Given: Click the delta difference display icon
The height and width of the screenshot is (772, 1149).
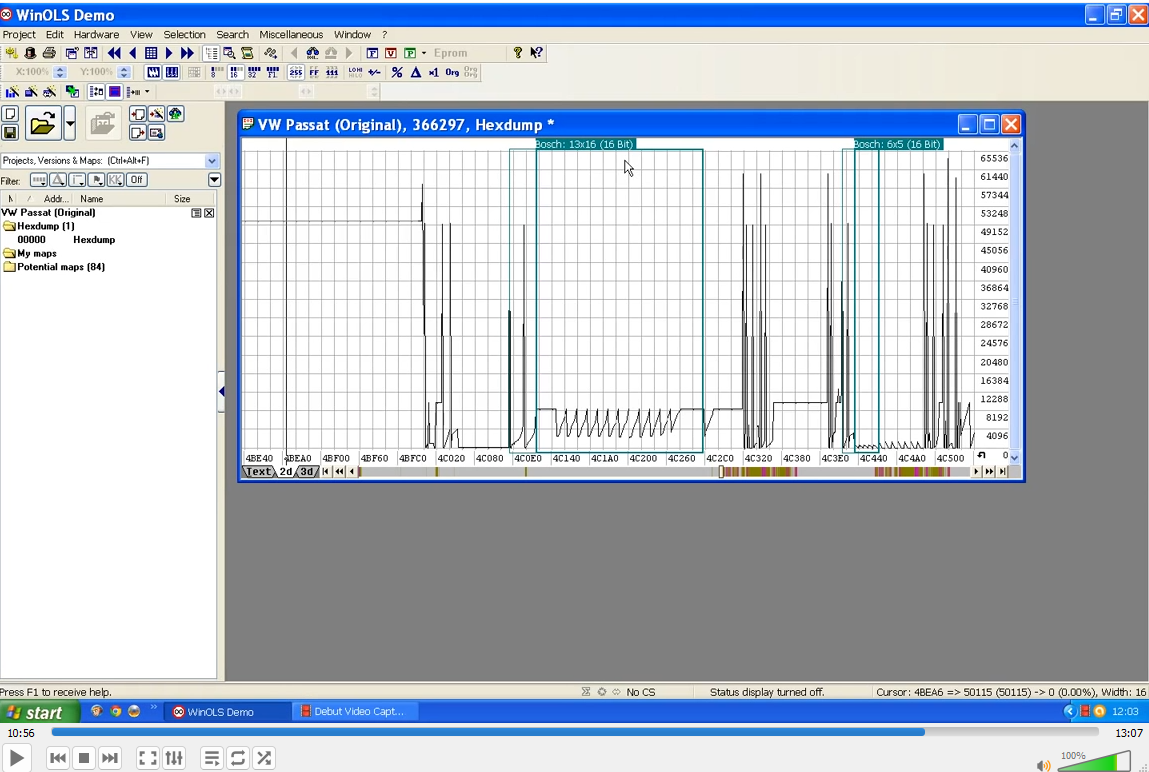Looking at the screenshot, I should tap(415, 72).
